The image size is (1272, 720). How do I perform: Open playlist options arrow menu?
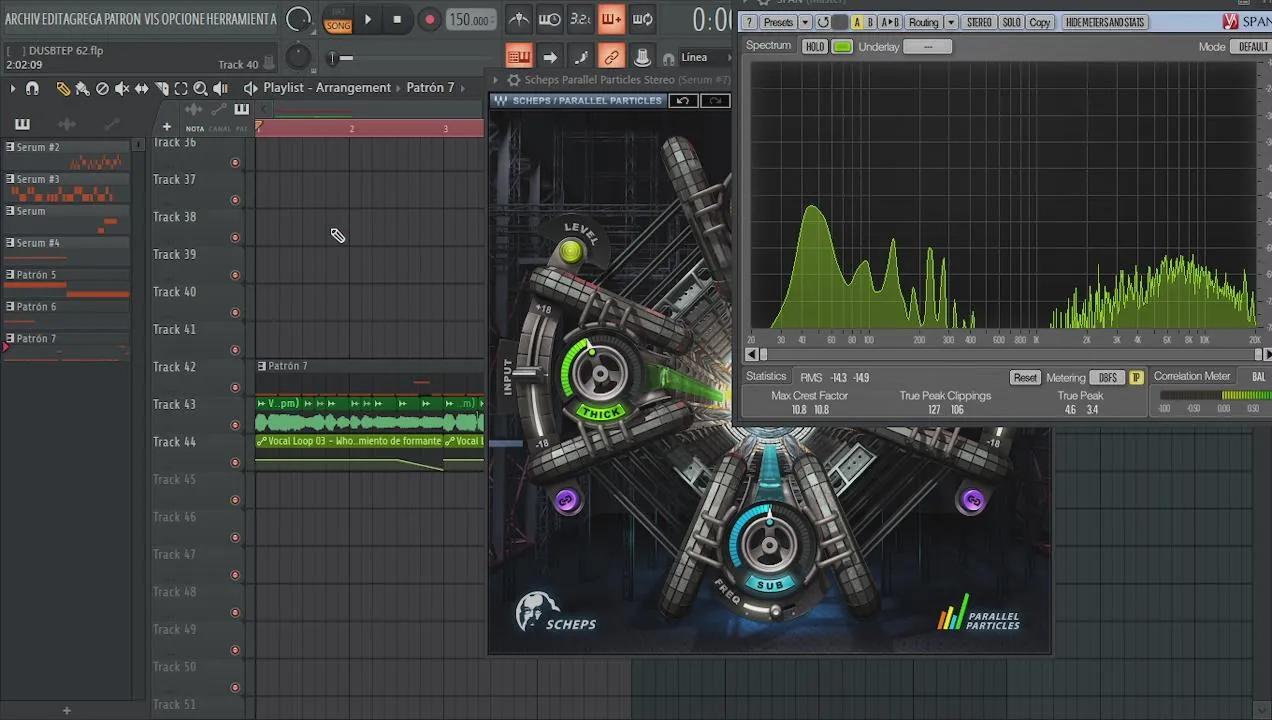coord(13,88)
